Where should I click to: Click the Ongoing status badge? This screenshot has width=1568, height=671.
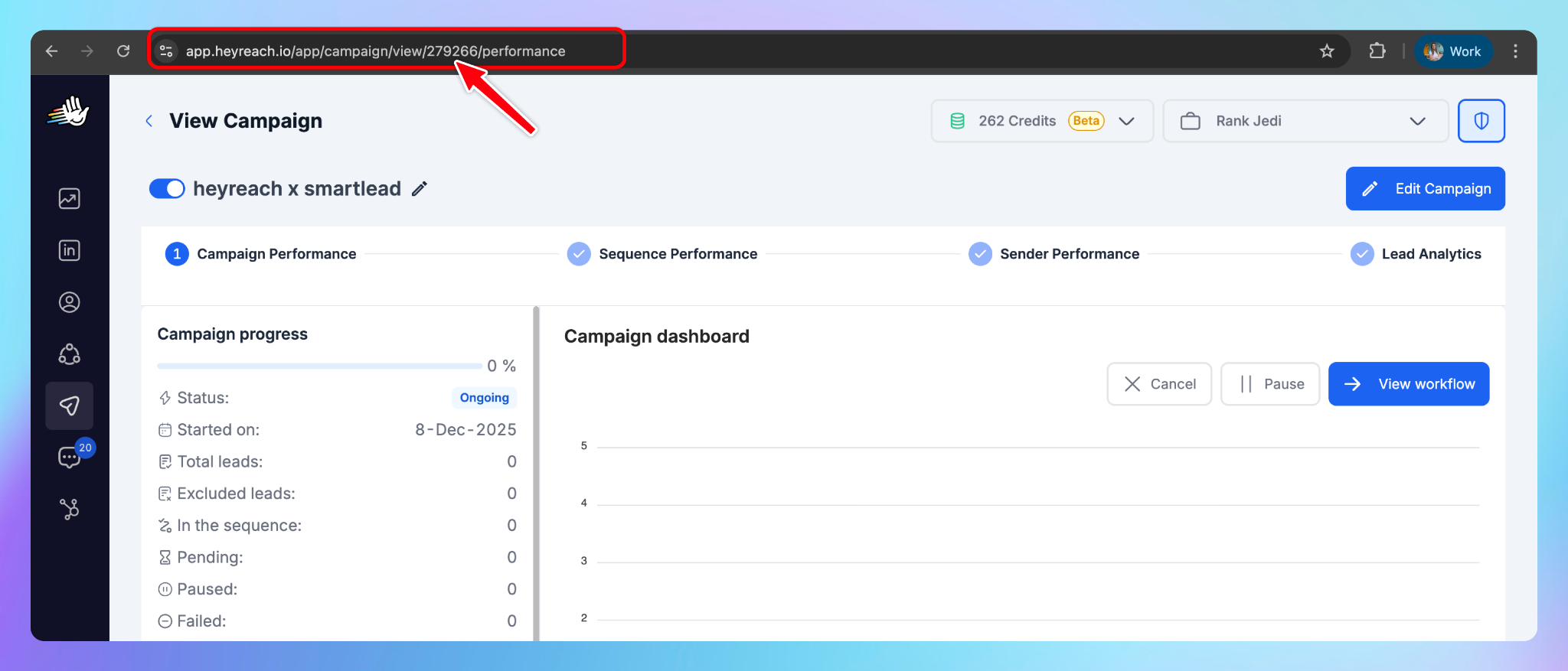pos(485,398)
